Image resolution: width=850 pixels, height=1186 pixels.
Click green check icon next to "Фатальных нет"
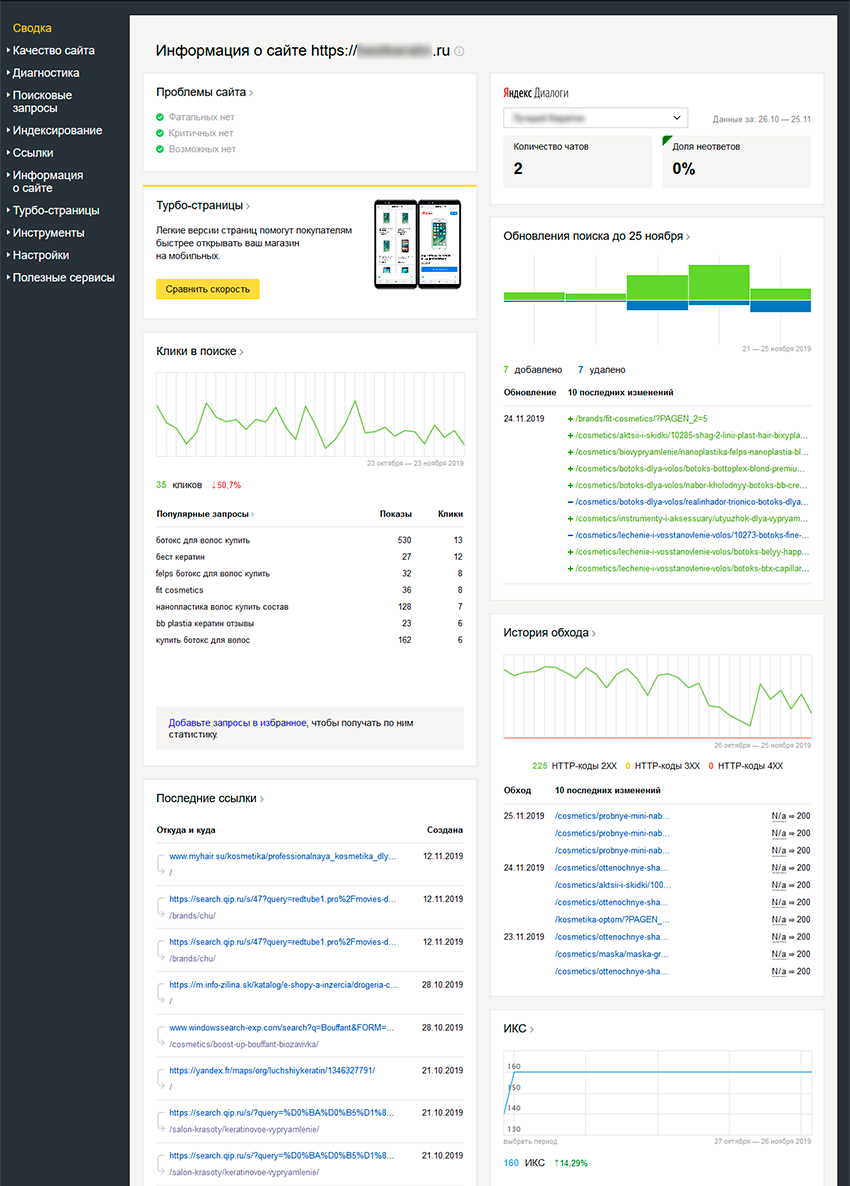point(160,117)
